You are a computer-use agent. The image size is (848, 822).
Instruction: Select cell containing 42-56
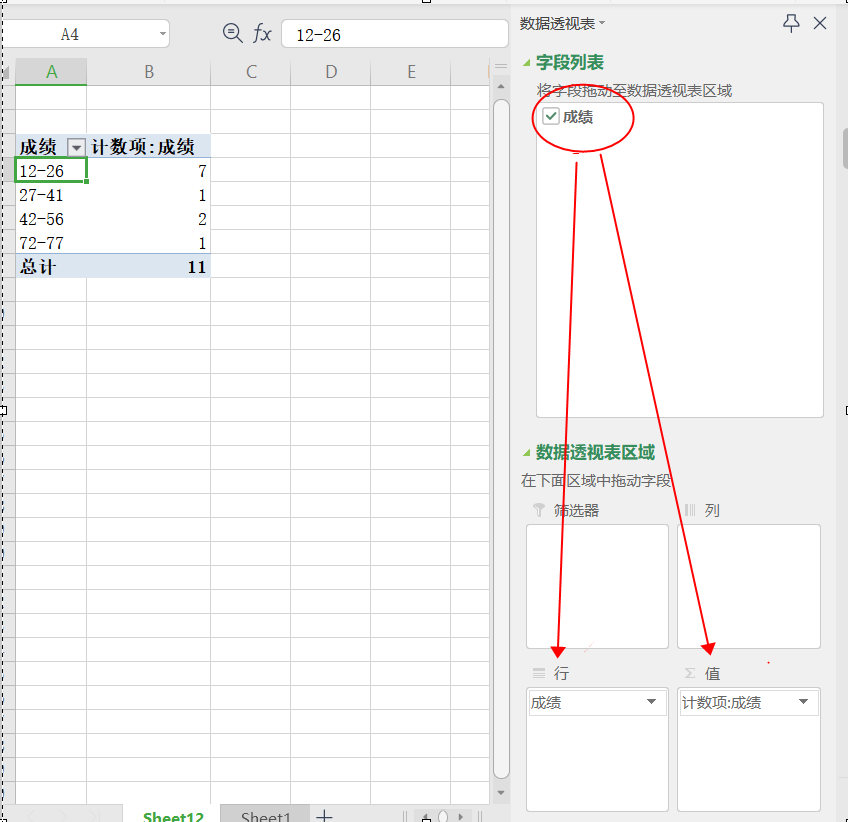[x=51, y=218]
